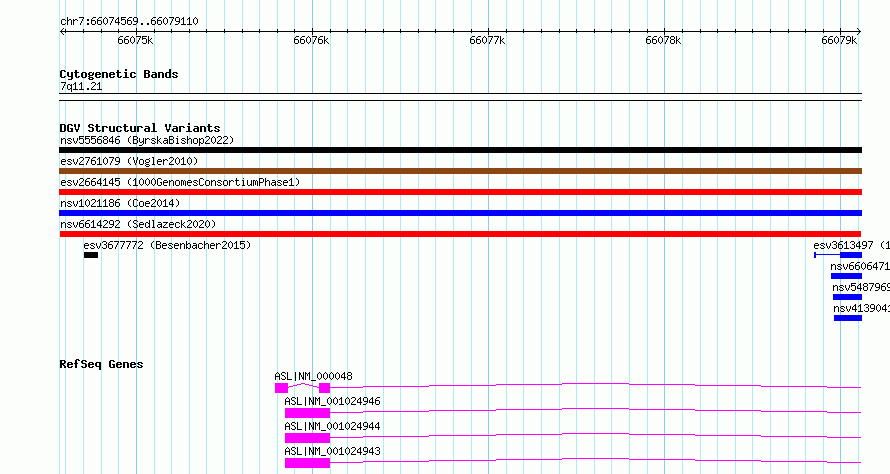Select the ASL|NM_001024944 magenta exon block
890x474 pixels.
307,438
